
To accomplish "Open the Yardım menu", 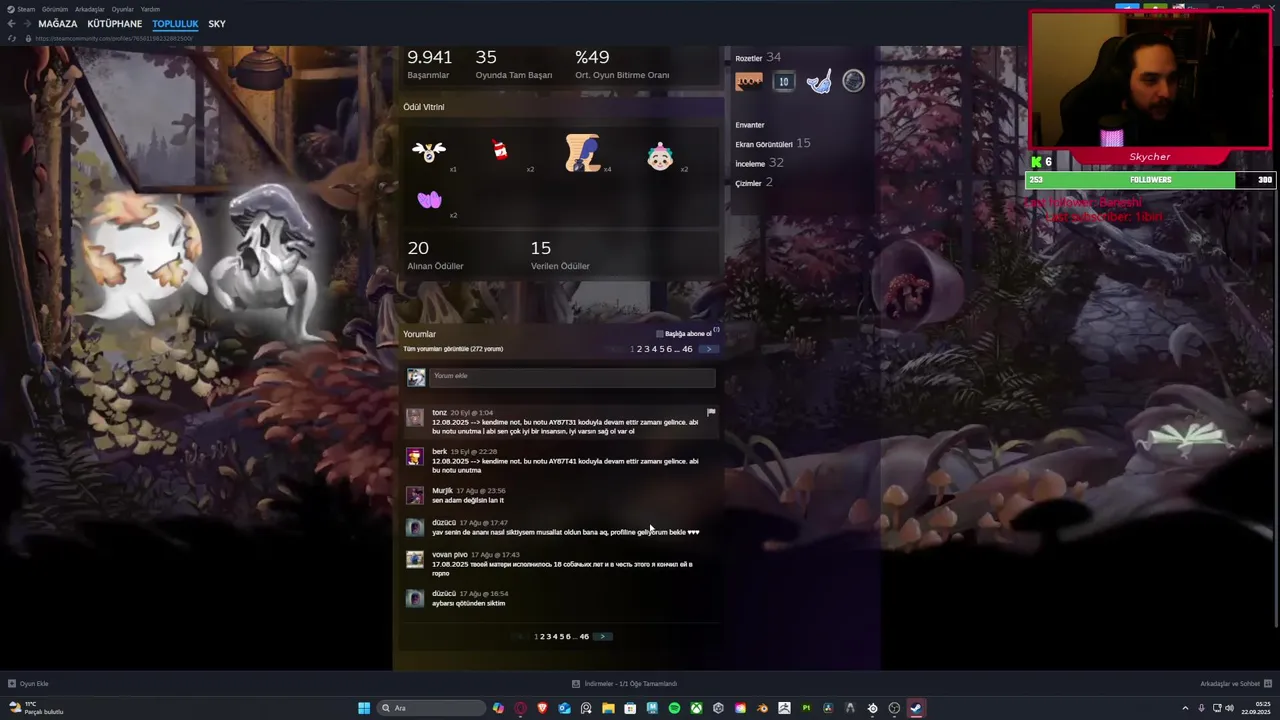I will [150, 9].
